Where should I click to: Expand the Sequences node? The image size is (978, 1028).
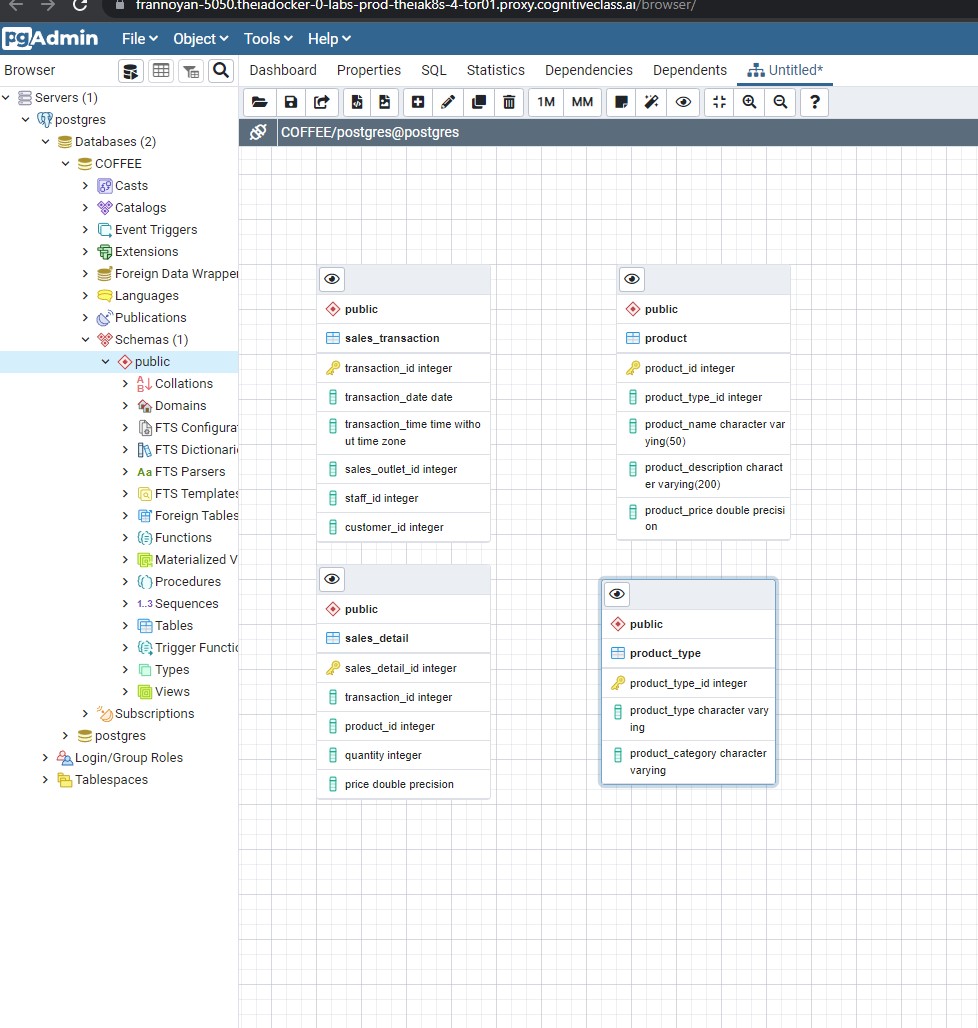pos(125,604)
